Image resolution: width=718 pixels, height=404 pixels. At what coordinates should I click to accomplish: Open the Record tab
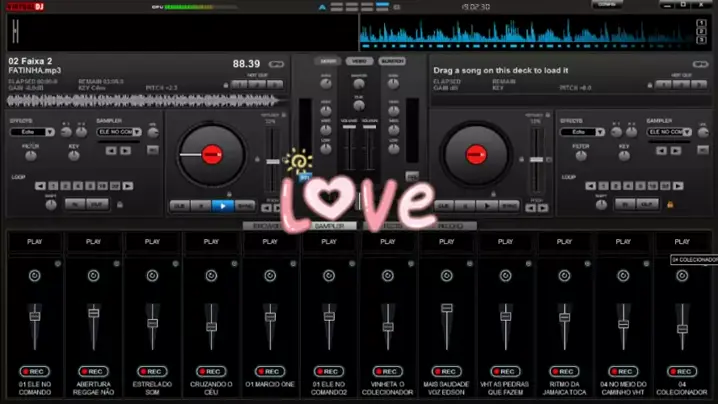point(450,226)
